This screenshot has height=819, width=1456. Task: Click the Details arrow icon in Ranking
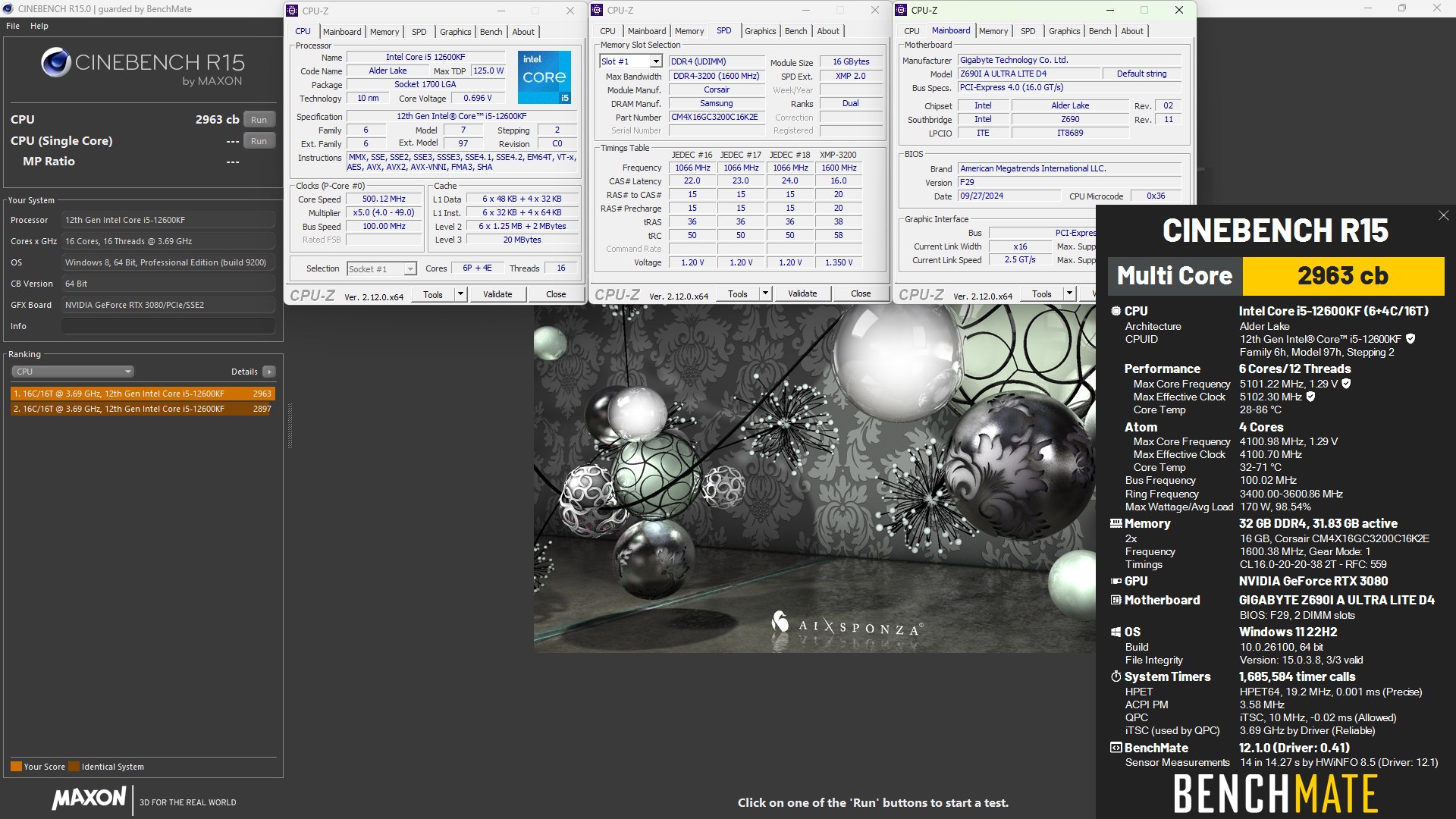(269, 372)
